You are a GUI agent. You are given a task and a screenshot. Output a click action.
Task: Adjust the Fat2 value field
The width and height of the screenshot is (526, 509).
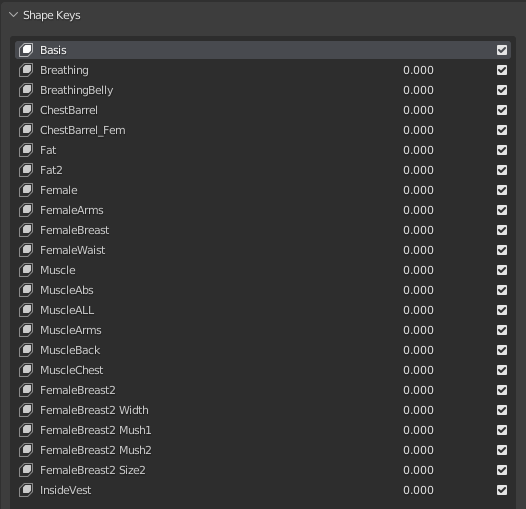pyautogui.click(x=418, y=170)
